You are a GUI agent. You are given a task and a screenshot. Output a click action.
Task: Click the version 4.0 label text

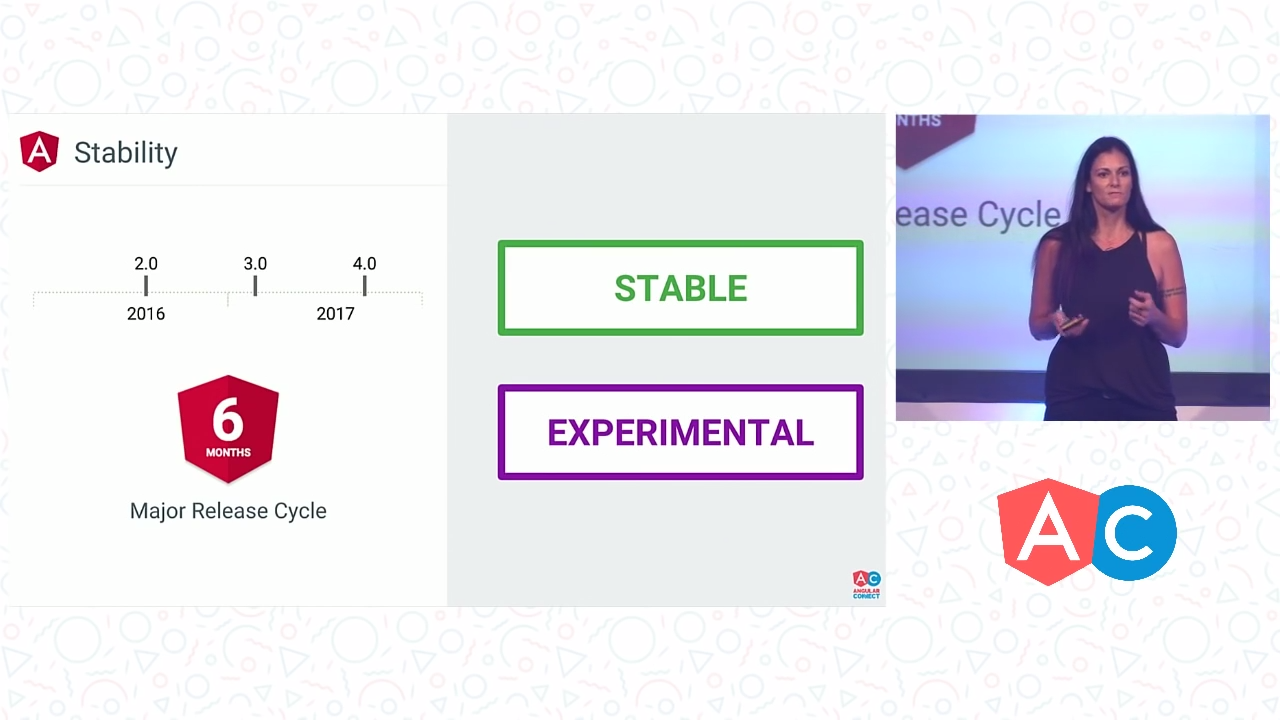click(x=364, y=263)
